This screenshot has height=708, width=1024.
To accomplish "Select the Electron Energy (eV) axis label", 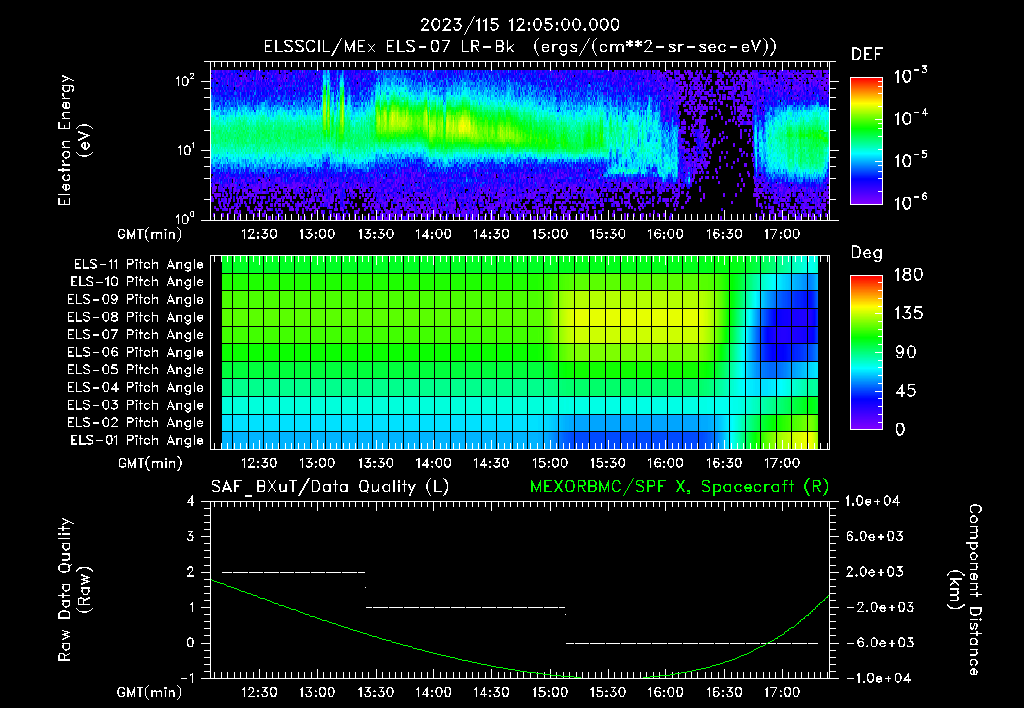I will 73,140.
